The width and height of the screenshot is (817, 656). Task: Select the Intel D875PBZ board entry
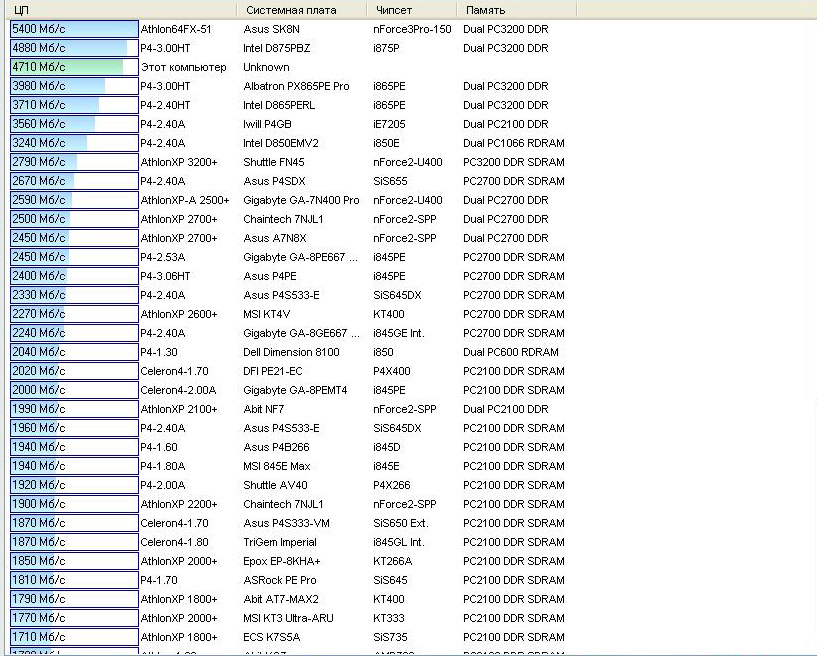277,48
